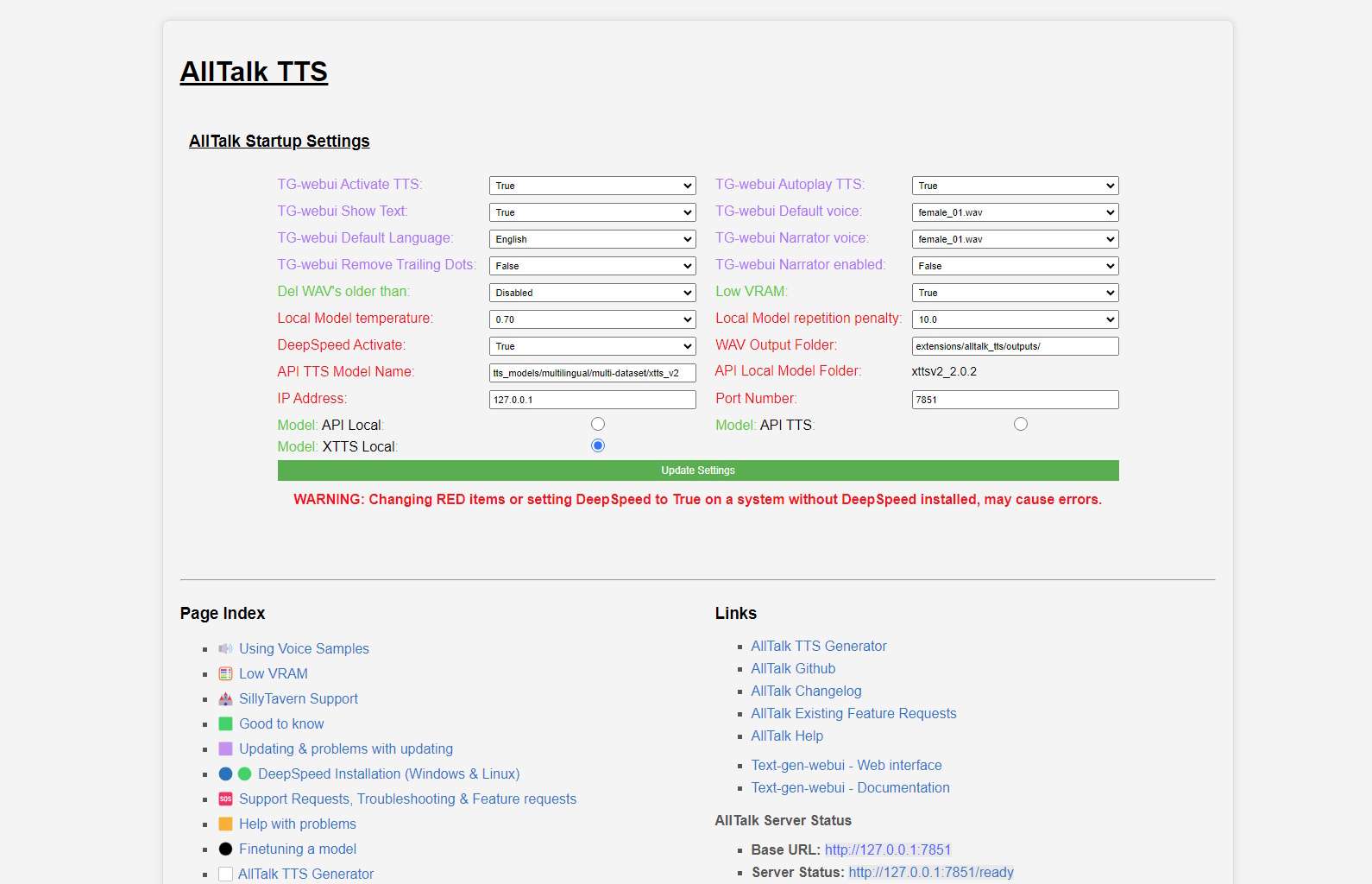Screen dimensions: 1372x884
Task: Open the TG-webui Default Language dropdown
Action: coord(592,239)
